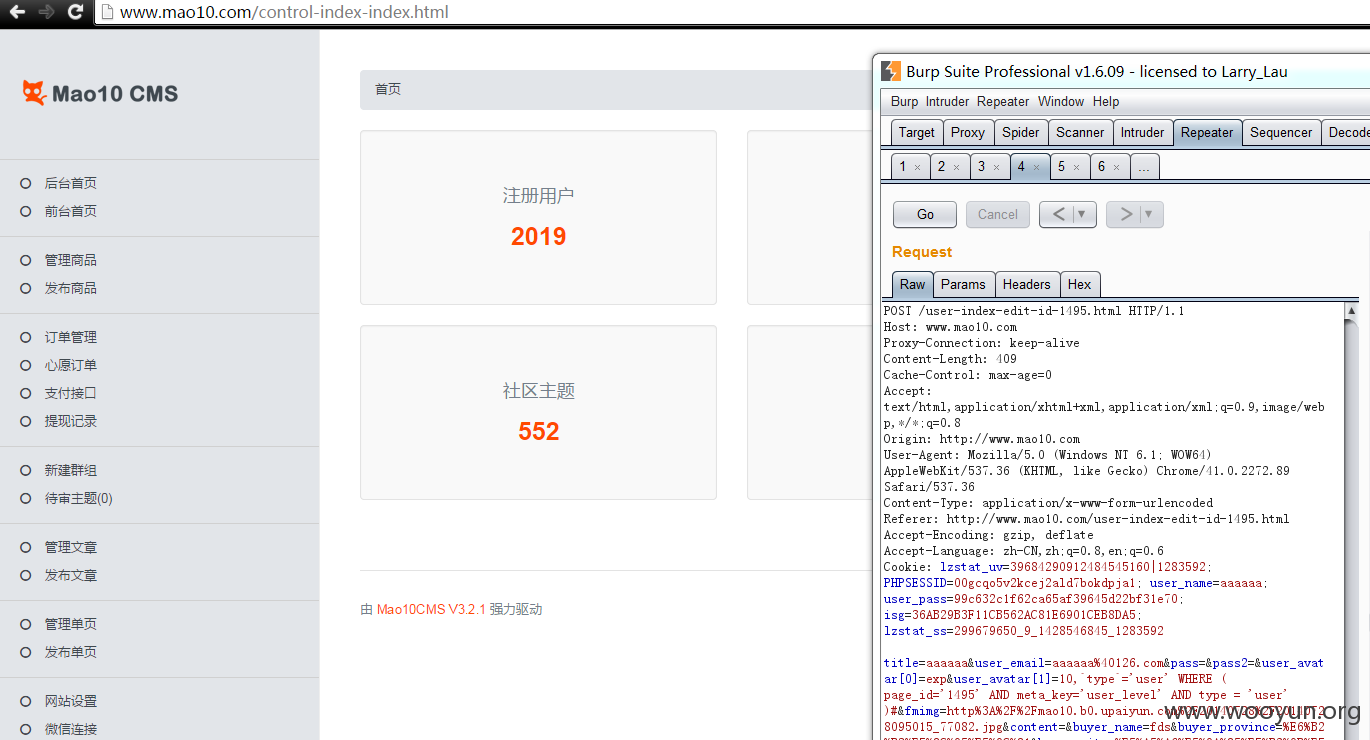Open 前台首页 in the sidebar
Viewport: 1370px width, 740px height.
[x=70, y=211]
